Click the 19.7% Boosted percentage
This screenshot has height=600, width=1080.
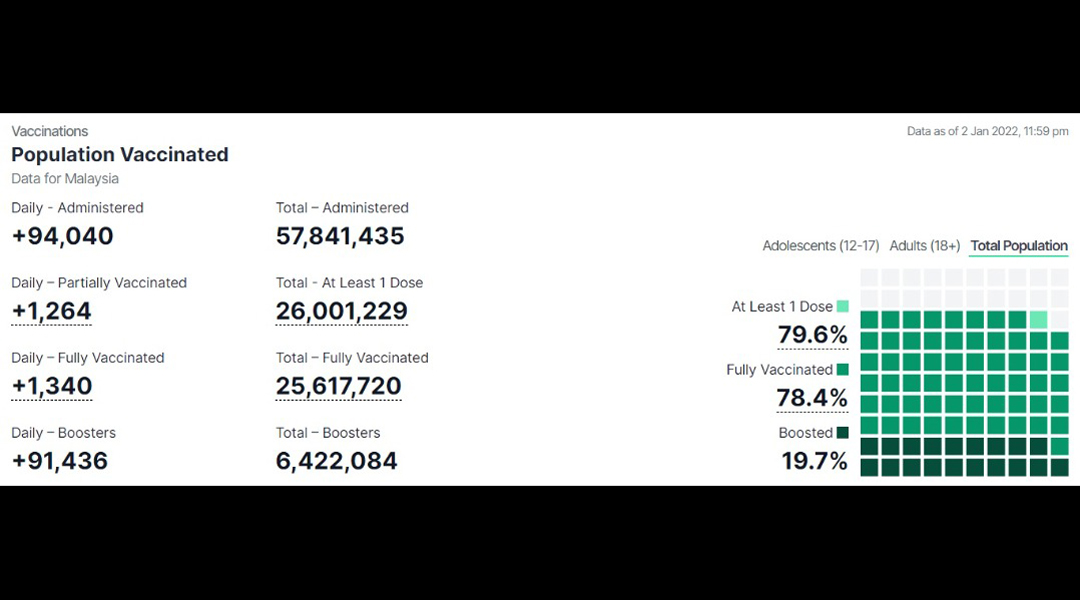[x=814, y=461]
